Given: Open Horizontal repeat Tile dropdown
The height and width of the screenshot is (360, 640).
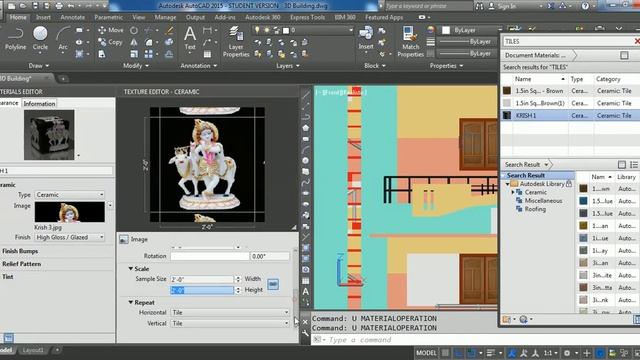Looking at the screenshot, I should (230, 312).
